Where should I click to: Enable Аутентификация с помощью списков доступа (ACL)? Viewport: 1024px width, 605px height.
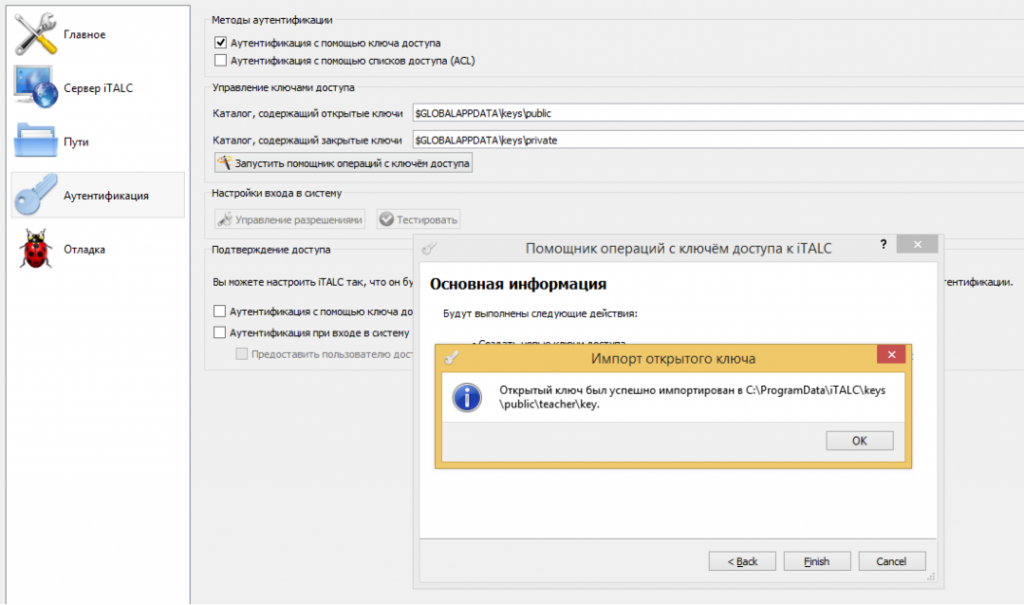[x=220, y=60]
